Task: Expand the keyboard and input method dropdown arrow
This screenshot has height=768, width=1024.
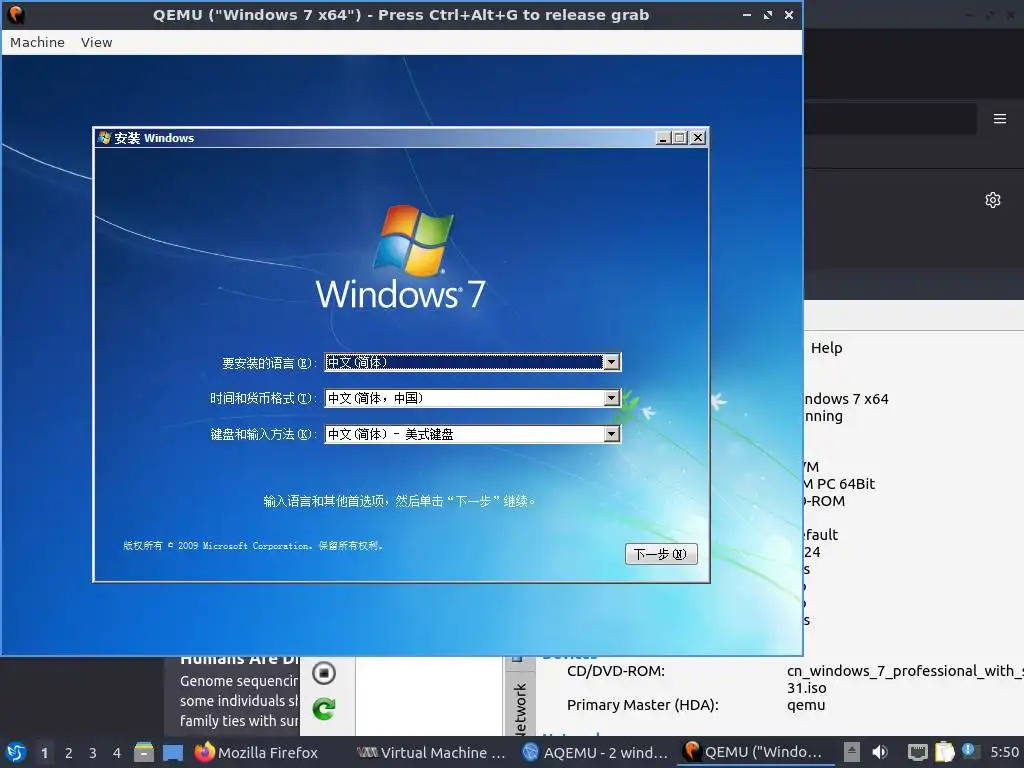Action: tap(611, 434)
